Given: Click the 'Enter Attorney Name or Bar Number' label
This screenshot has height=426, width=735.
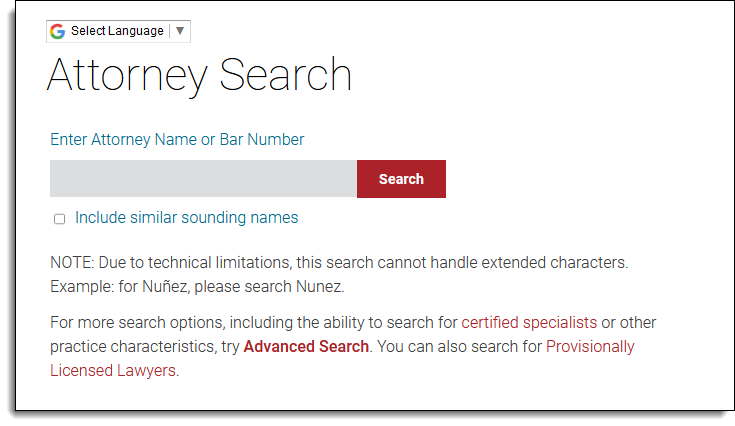Looking at the screenshot, I should (x=177, y=140).
